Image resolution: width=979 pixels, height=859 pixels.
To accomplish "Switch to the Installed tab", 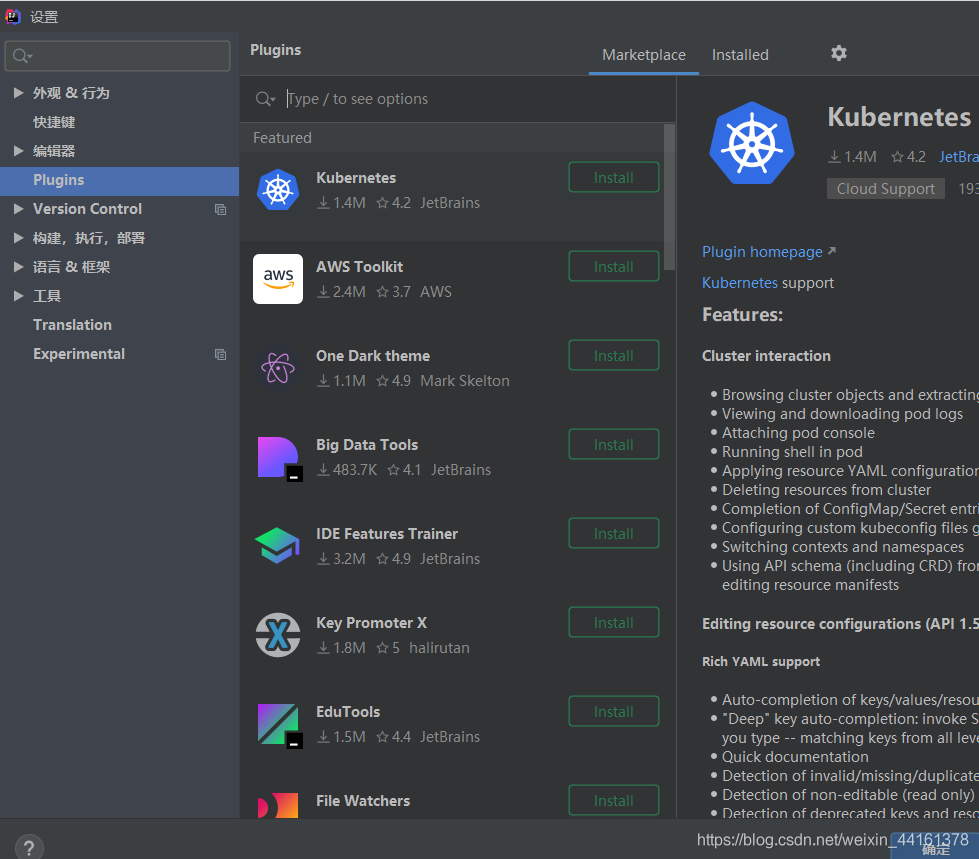I will (x=740, y=55).
